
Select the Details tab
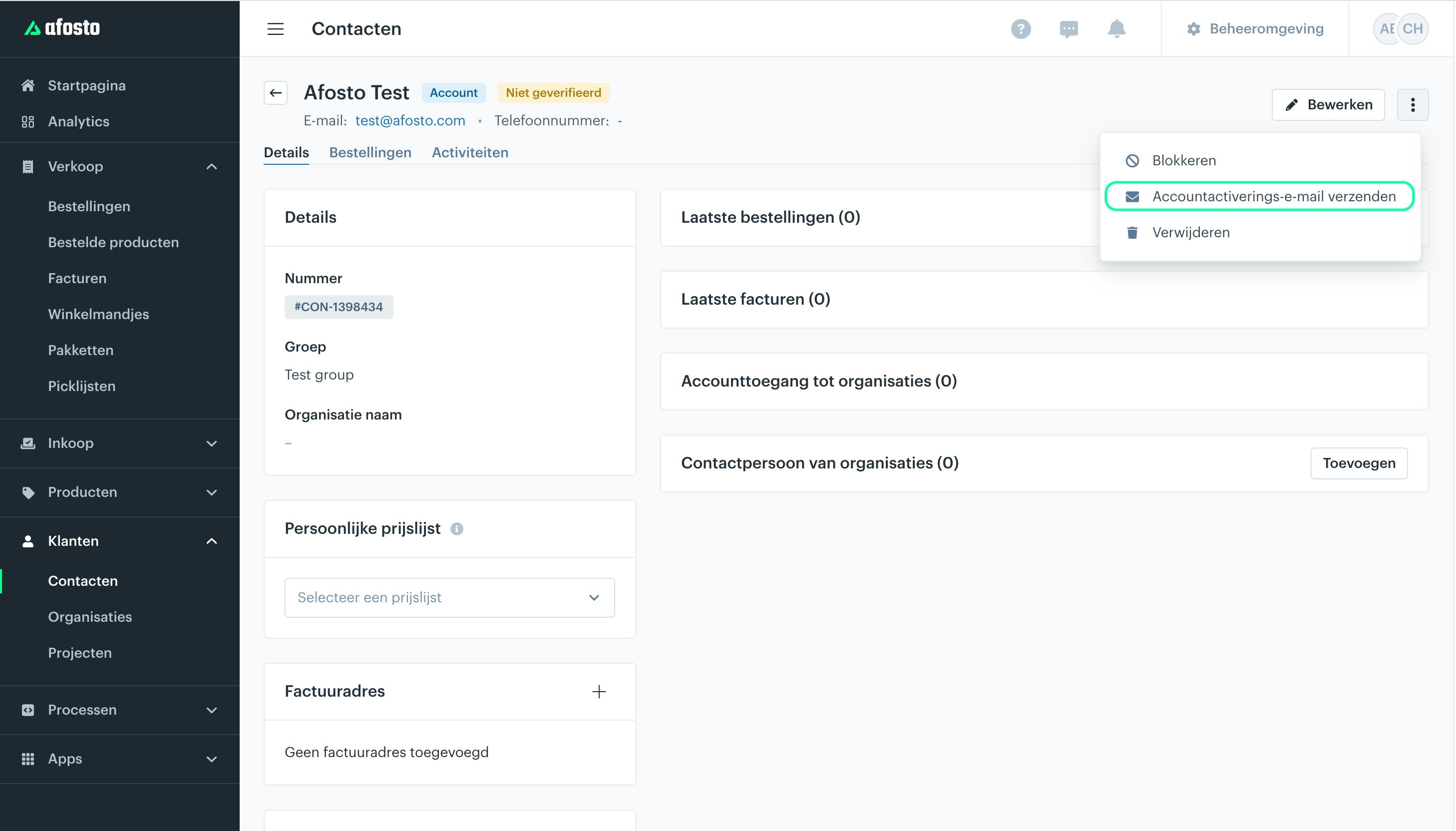coord(287,152)
